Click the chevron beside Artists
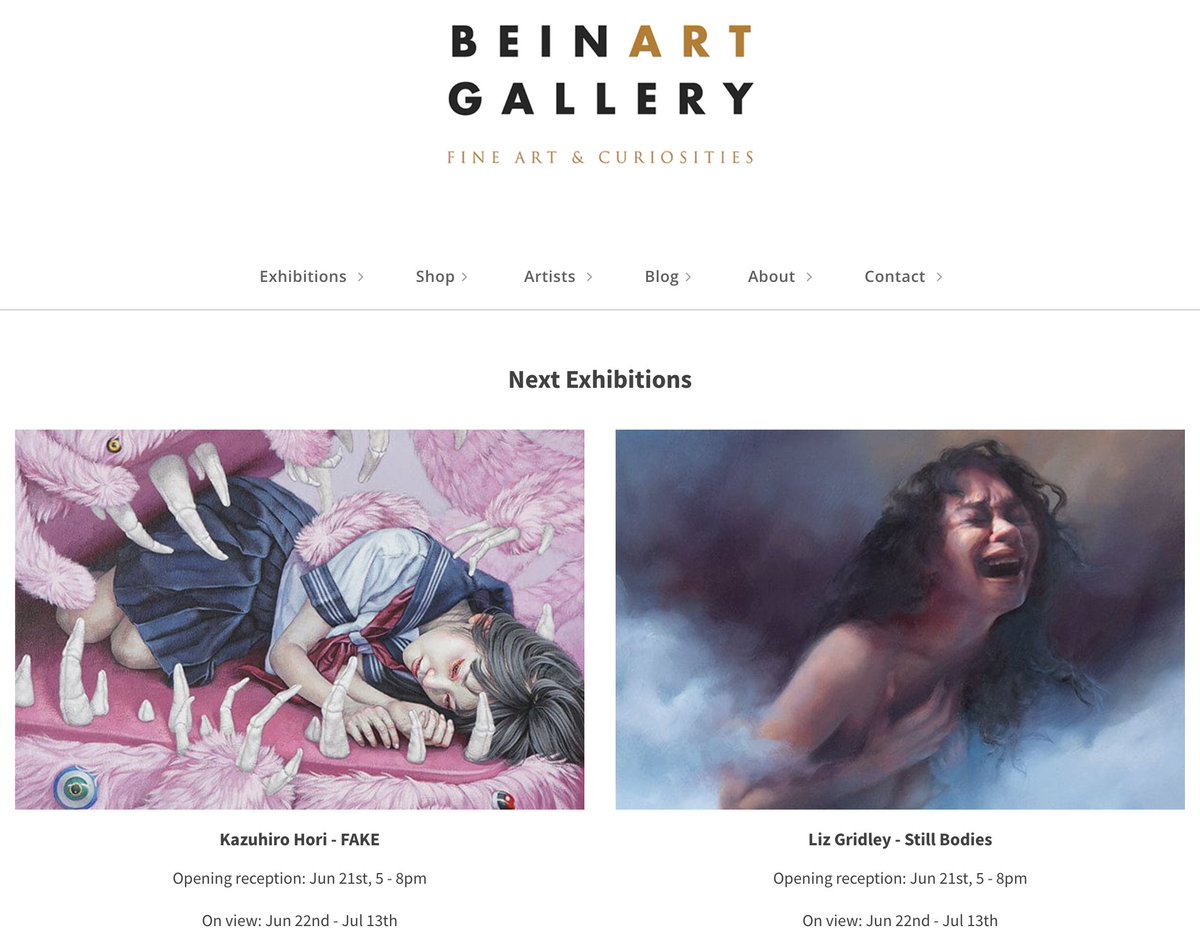The width and height of the screenshot is (1200, 935). pyautogui.click(x=589, y=277)
